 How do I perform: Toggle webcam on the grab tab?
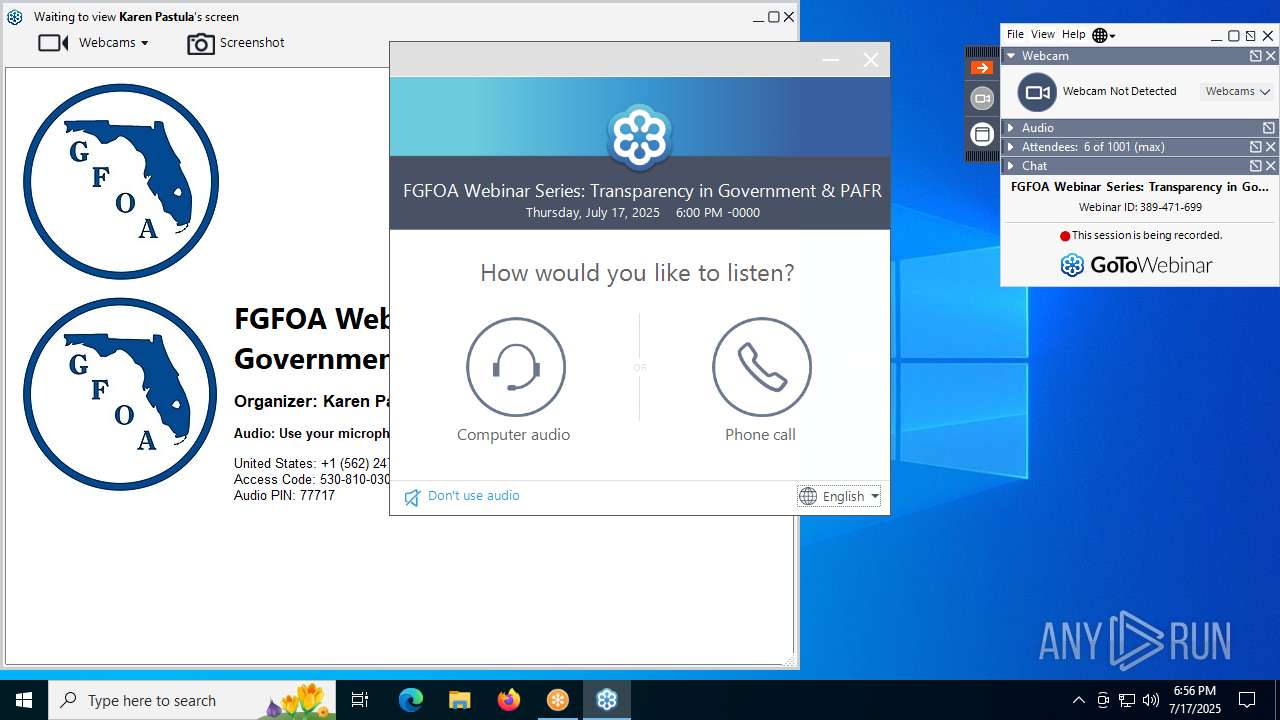982,98
